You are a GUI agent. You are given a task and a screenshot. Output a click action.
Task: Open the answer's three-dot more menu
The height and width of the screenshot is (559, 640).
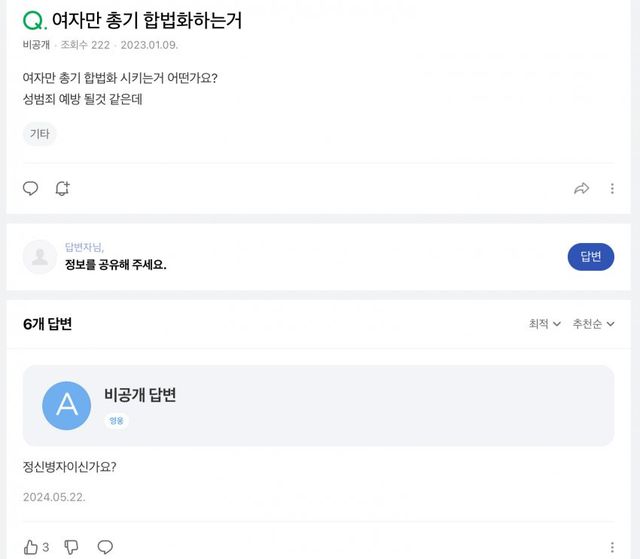(x=612, y=547)
